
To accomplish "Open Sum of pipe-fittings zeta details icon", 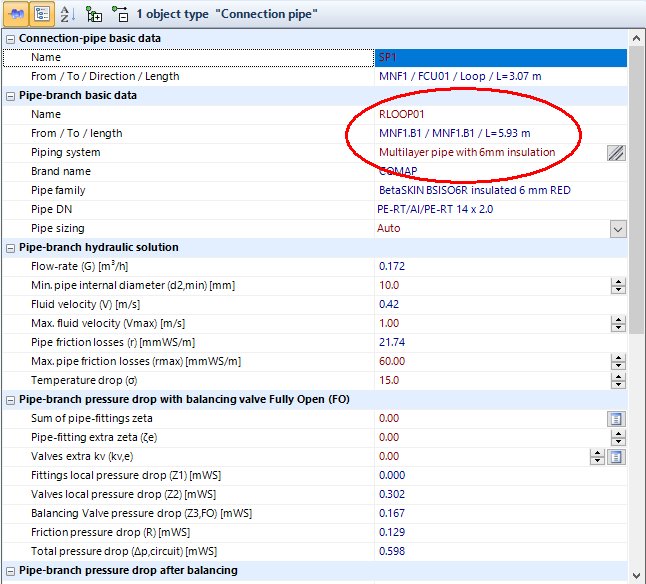I will (617, 419).
